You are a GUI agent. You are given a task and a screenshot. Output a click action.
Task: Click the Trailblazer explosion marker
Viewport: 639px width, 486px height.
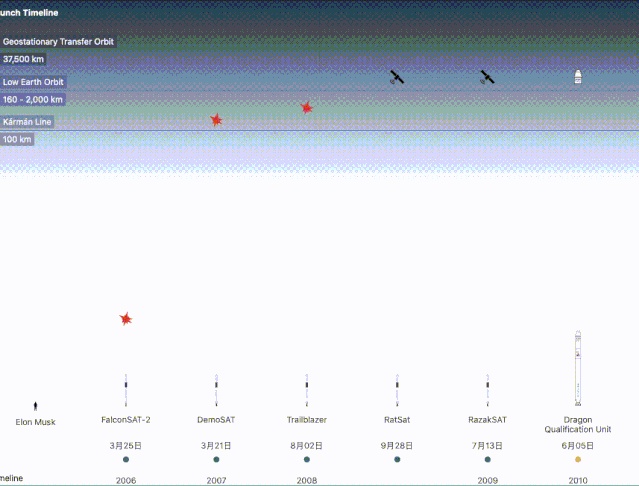306,108
